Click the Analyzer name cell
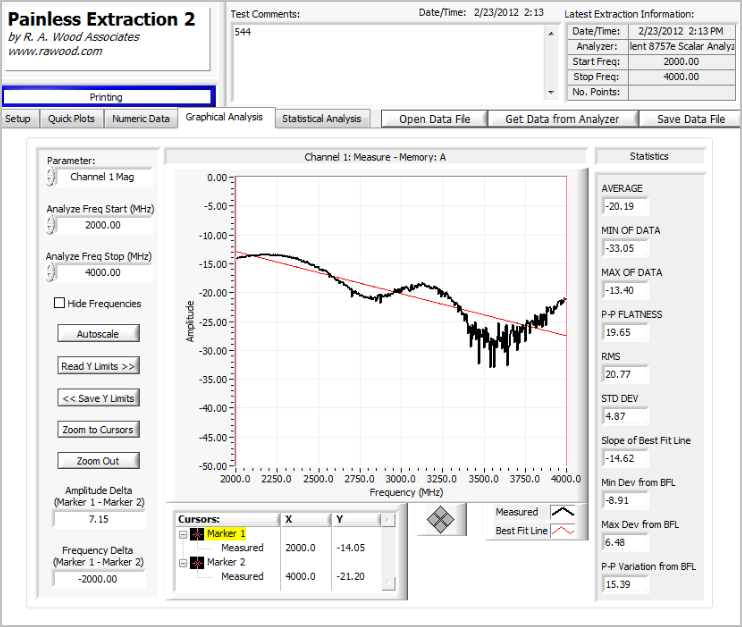The width and height of the screenshot is (742, 627). (681, 46)
